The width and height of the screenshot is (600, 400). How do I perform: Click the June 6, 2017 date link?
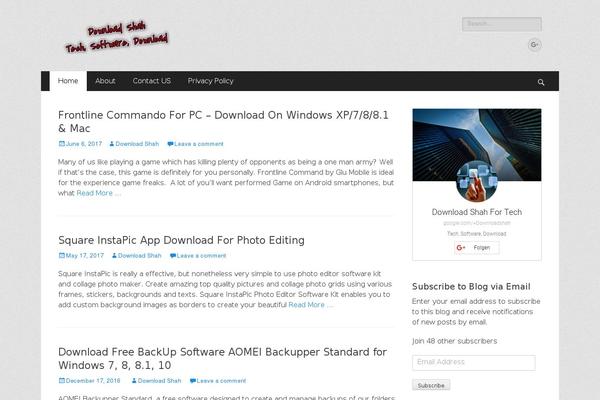[x=84, y=144]
